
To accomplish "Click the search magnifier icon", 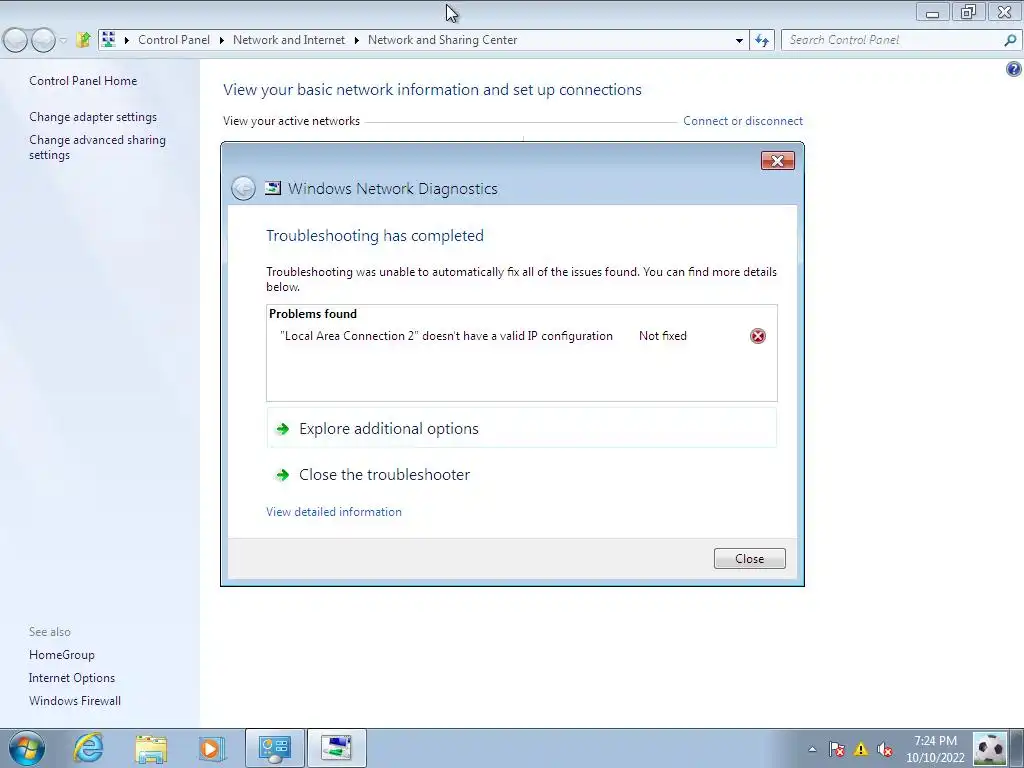I will tap(1010, 40).
